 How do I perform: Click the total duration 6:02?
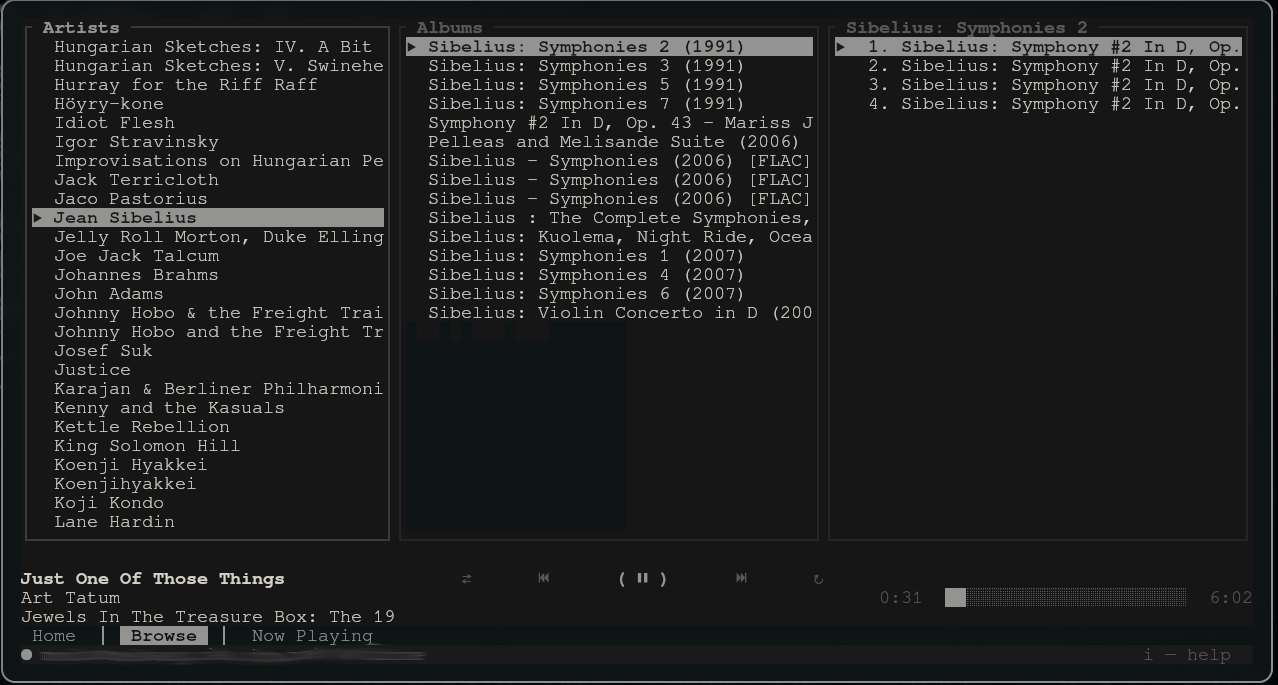pyautogui.click(x=1231, y=598)
